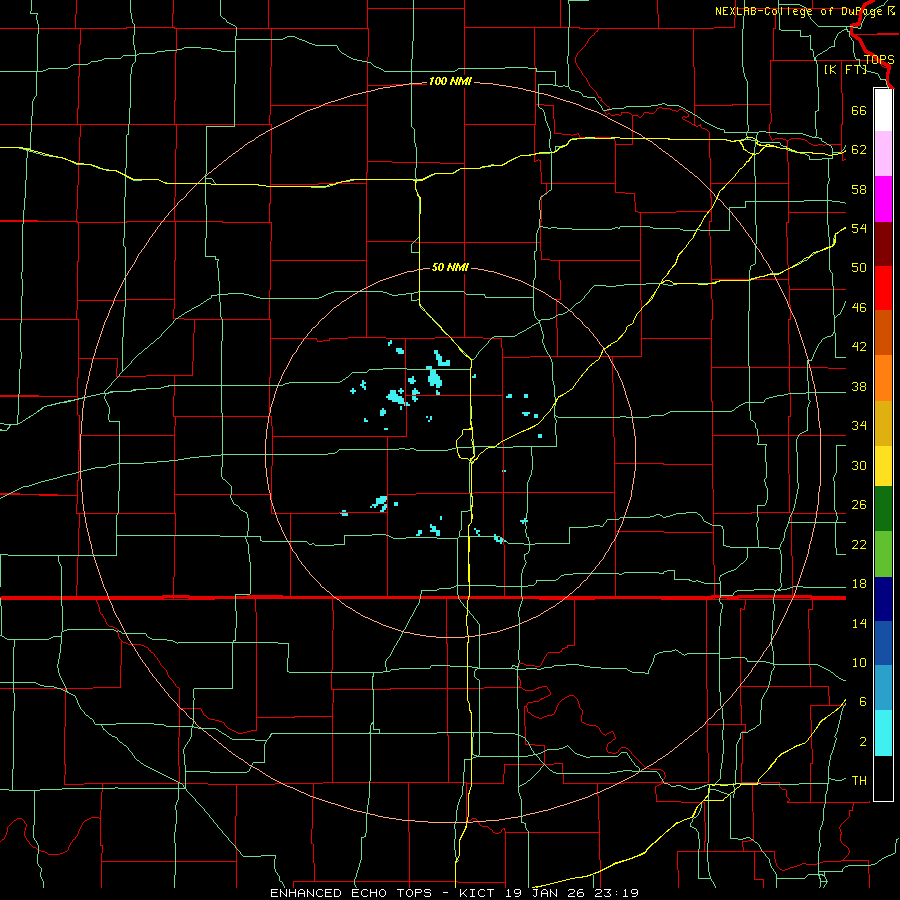Click the bright red swatch between 50 and 46

point(883,288)
